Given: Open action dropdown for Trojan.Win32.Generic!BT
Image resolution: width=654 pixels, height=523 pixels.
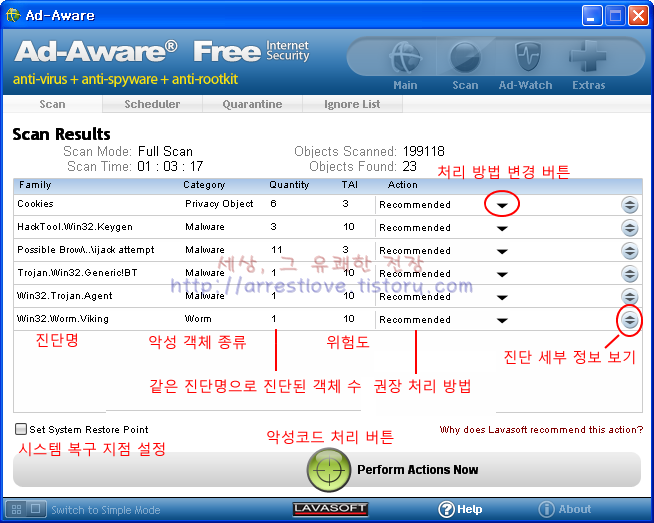Looking at the screenshot, I should [x=502, y=274].
